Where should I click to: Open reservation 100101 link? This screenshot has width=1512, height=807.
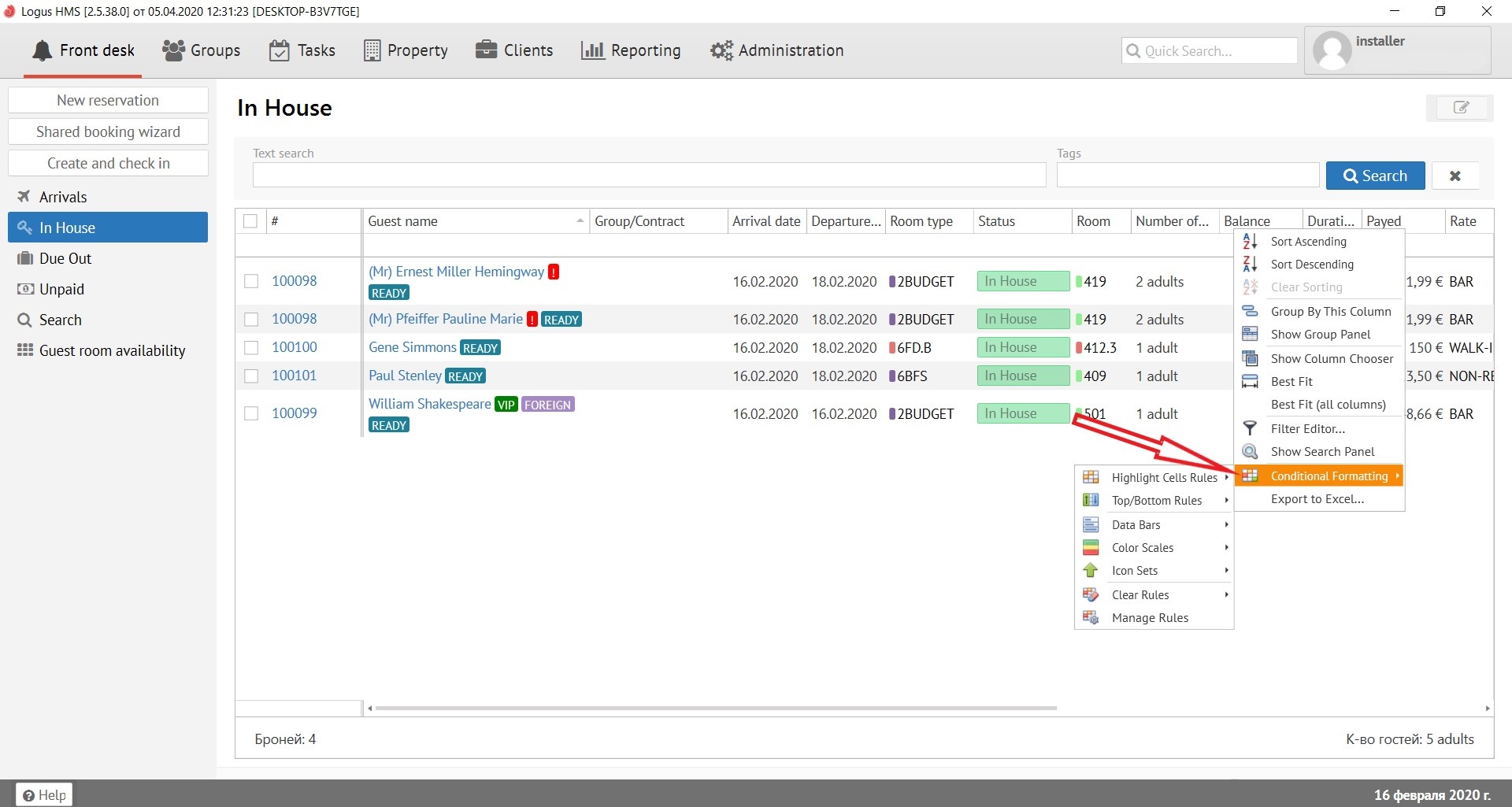coord(294,376)
